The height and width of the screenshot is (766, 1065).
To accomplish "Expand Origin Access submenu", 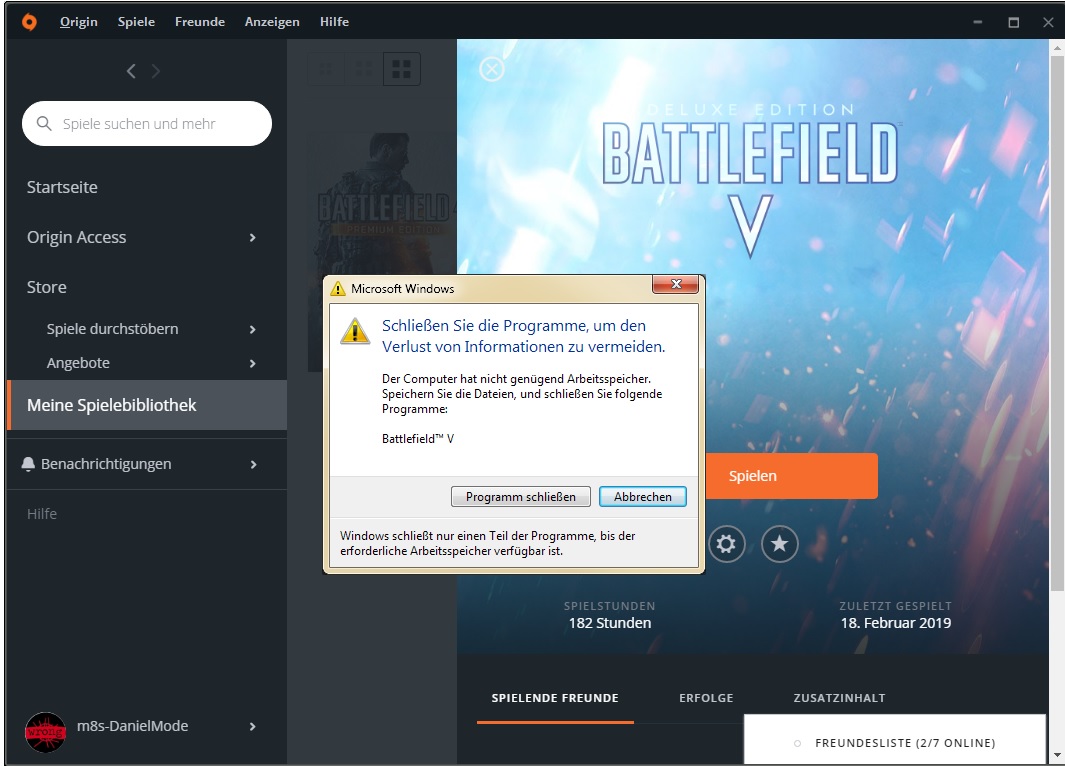I will [x=253, y=237].
